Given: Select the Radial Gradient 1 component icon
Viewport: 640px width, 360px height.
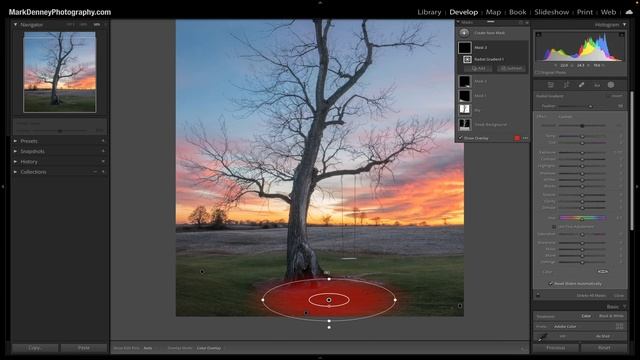Looking at the screenshot, I should 467,60.
